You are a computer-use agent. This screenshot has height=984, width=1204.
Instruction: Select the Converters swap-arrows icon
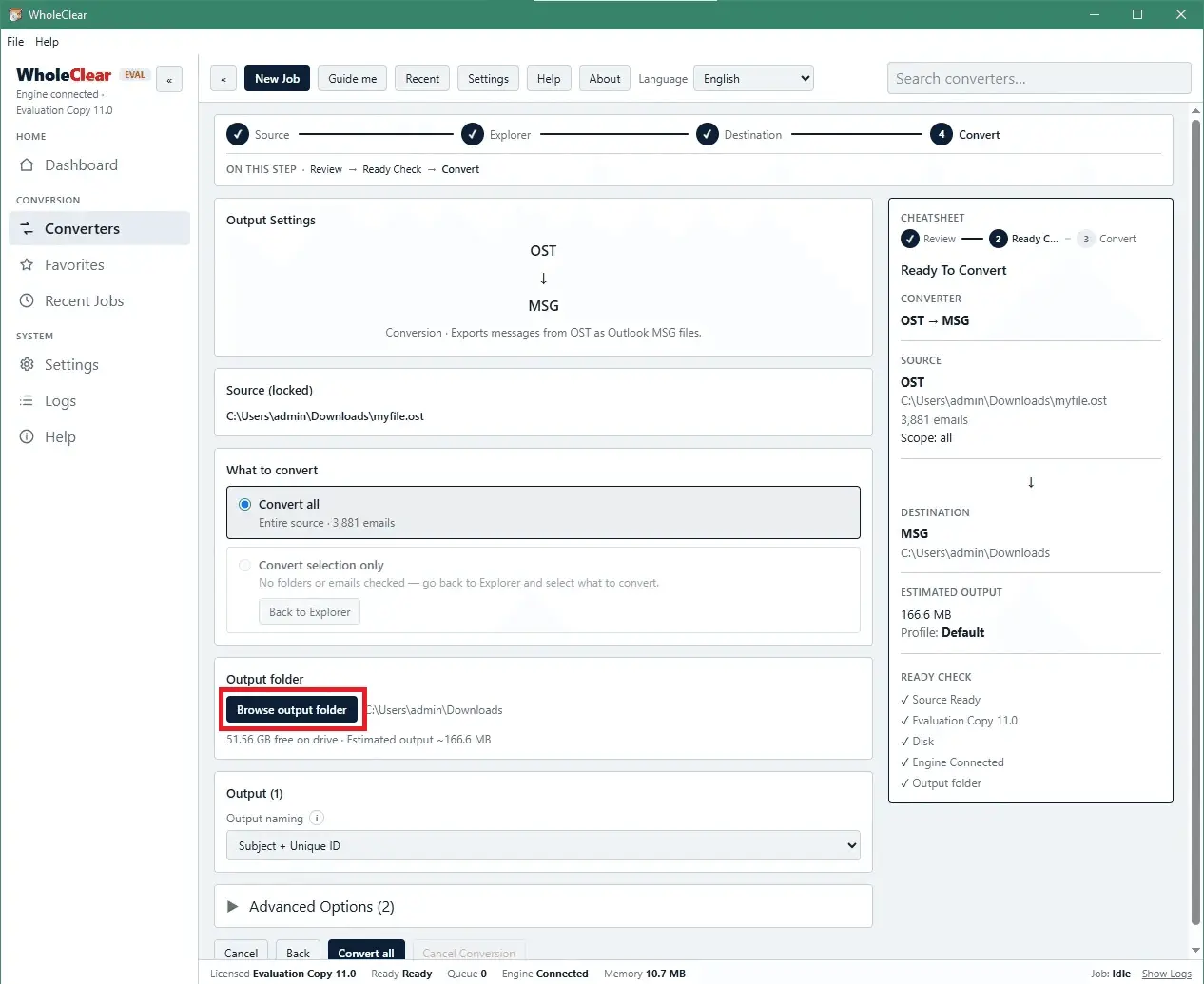click(27, 229)
